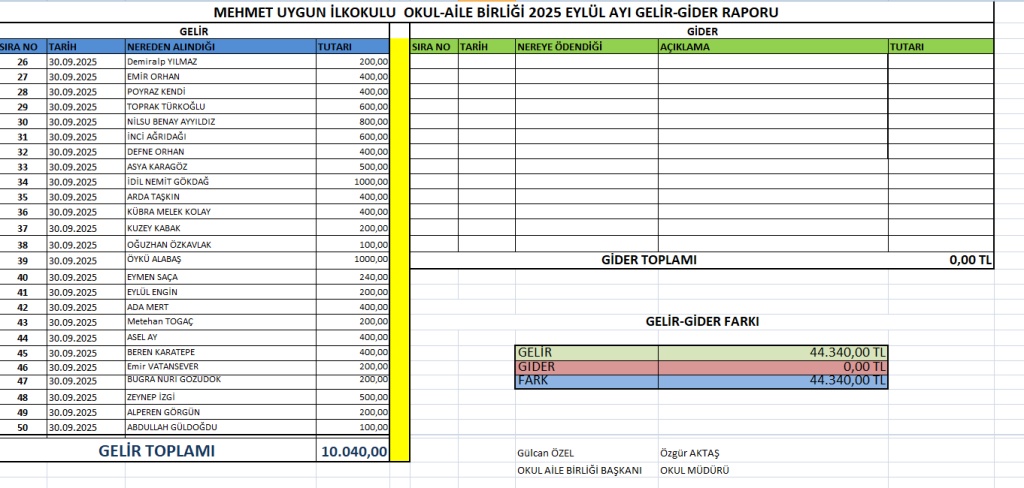This screenshot has width=1024, height=488.
Task: Click the report title cell at the top
Action: (497, 13)
